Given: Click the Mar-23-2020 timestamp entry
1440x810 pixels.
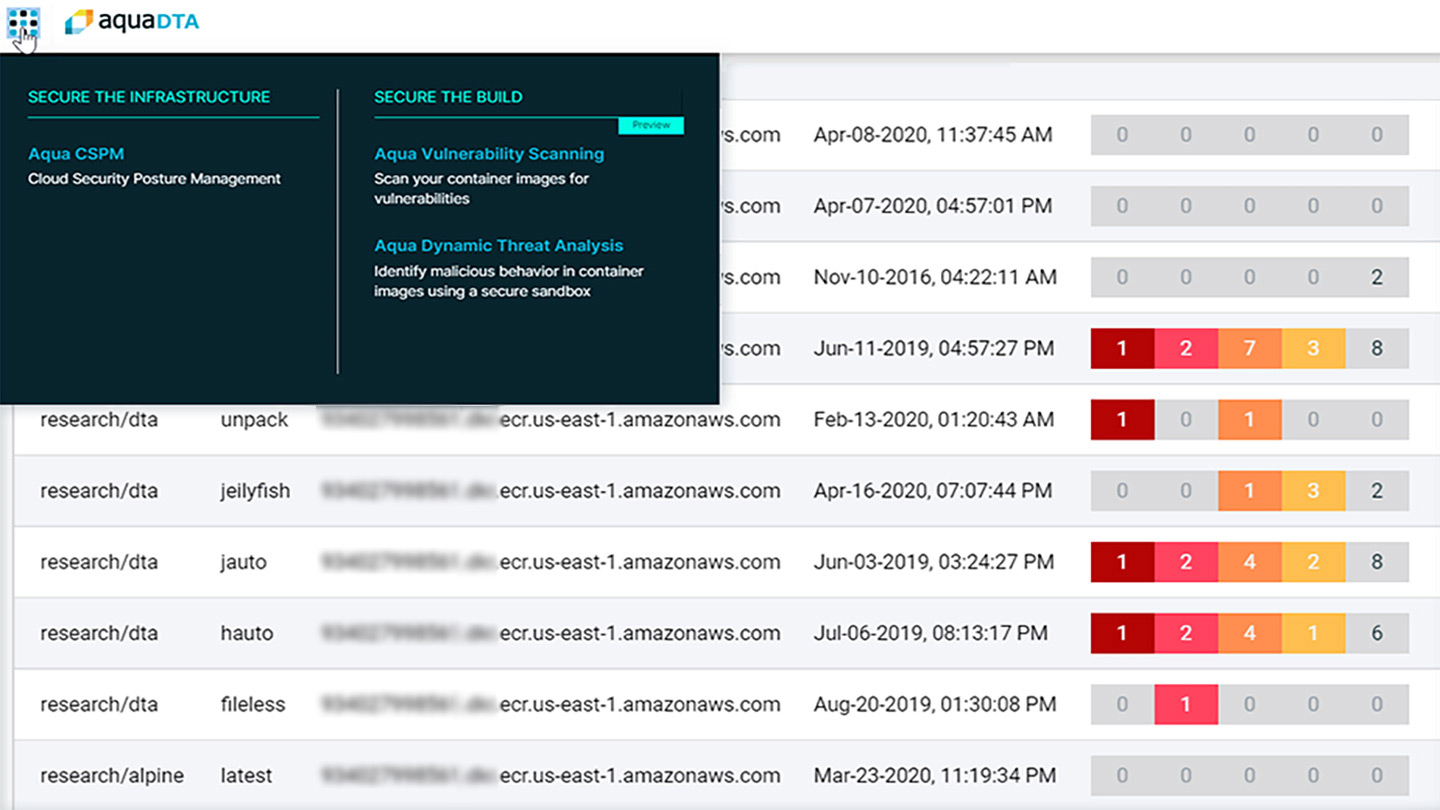Looking at the screenshot, I should [x=936, y=775].
